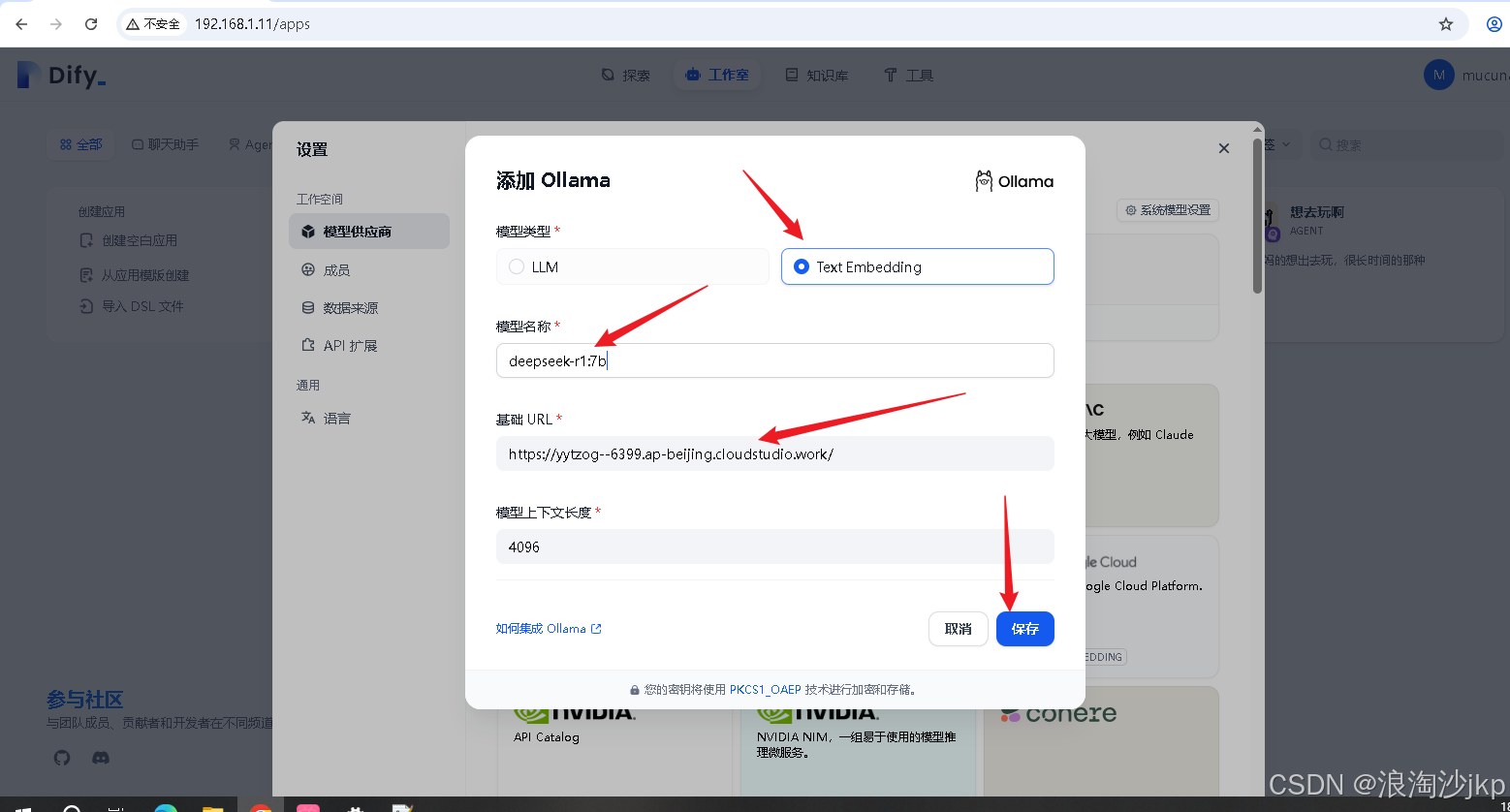Click the 取消 cancel button
The height and width of the screenshot is (812, 1510).
958,629
